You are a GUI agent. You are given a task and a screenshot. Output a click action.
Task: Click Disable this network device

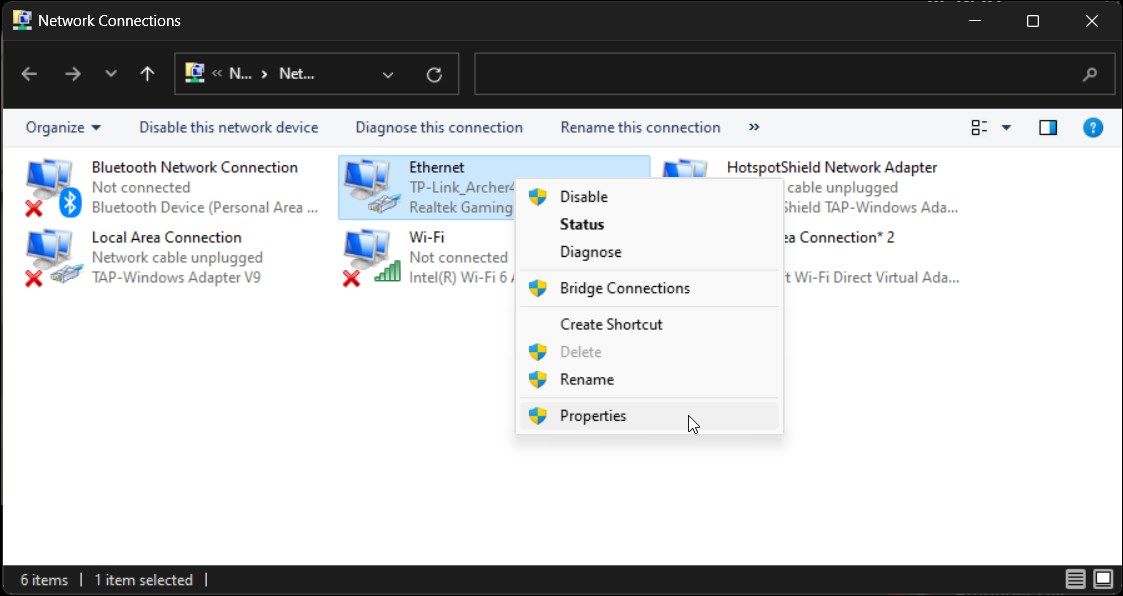click(x=228, y=127)
